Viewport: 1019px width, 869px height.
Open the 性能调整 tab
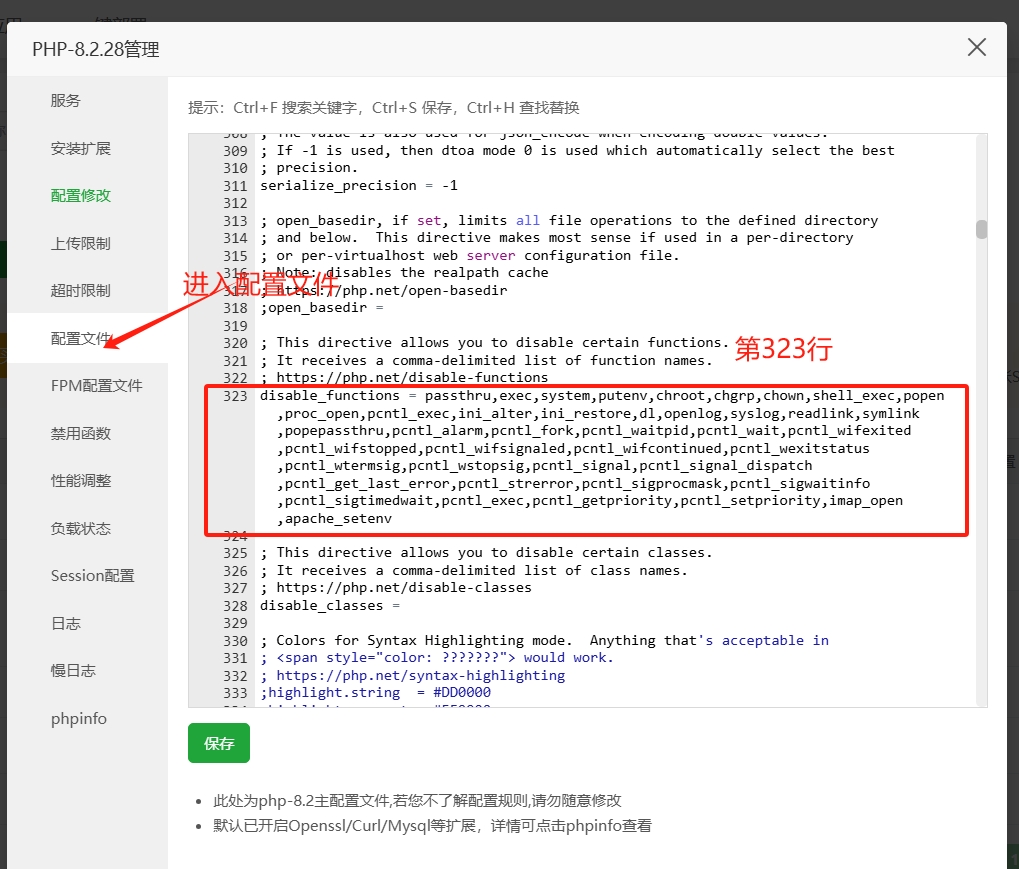tap(81, 481)
